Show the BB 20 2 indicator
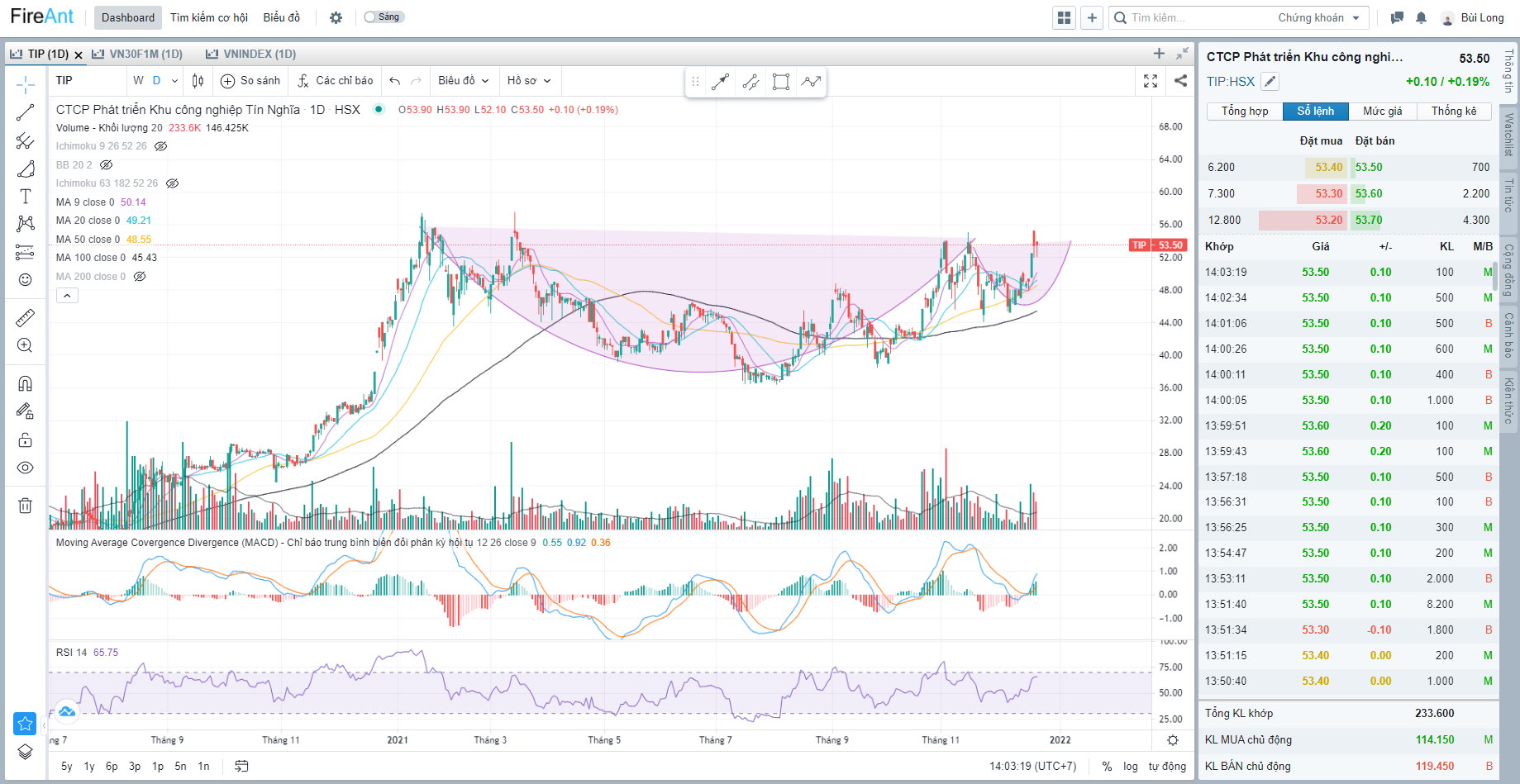The height and width of the screenshot is (784, 1520). [x=106, y=165]
